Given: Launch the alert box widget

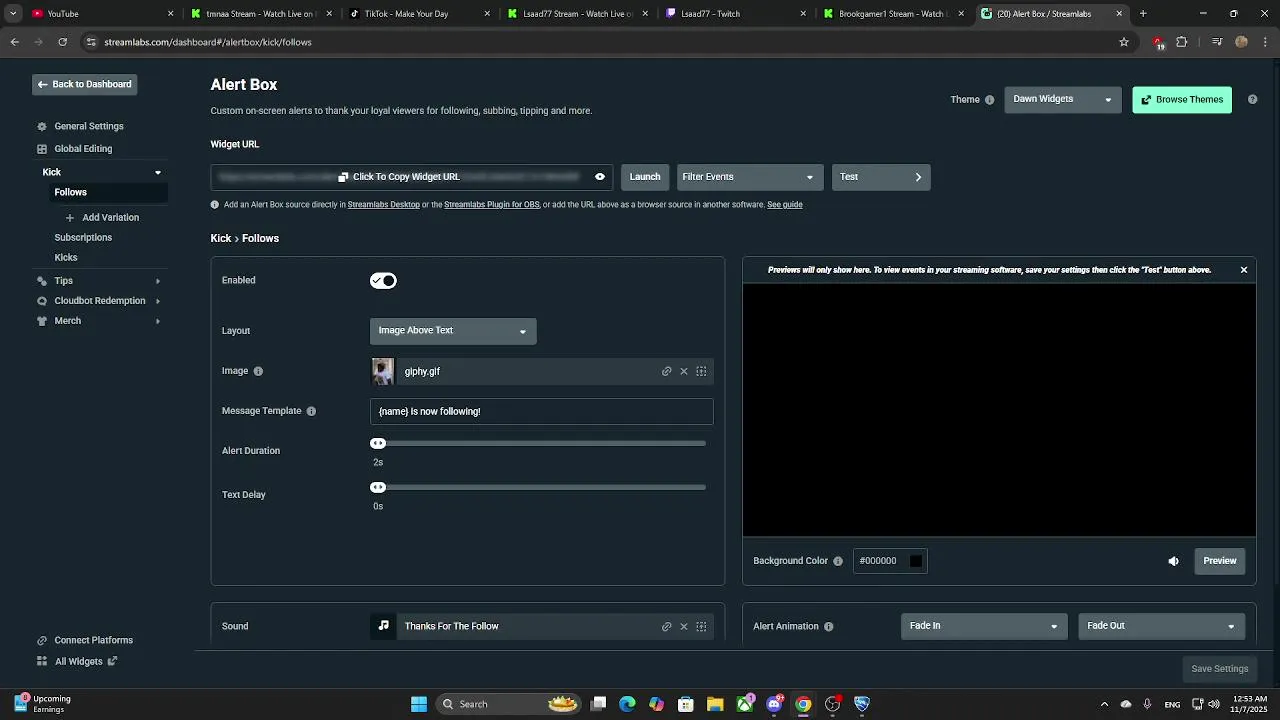Looking at the screenshot, I should point(645,177).
